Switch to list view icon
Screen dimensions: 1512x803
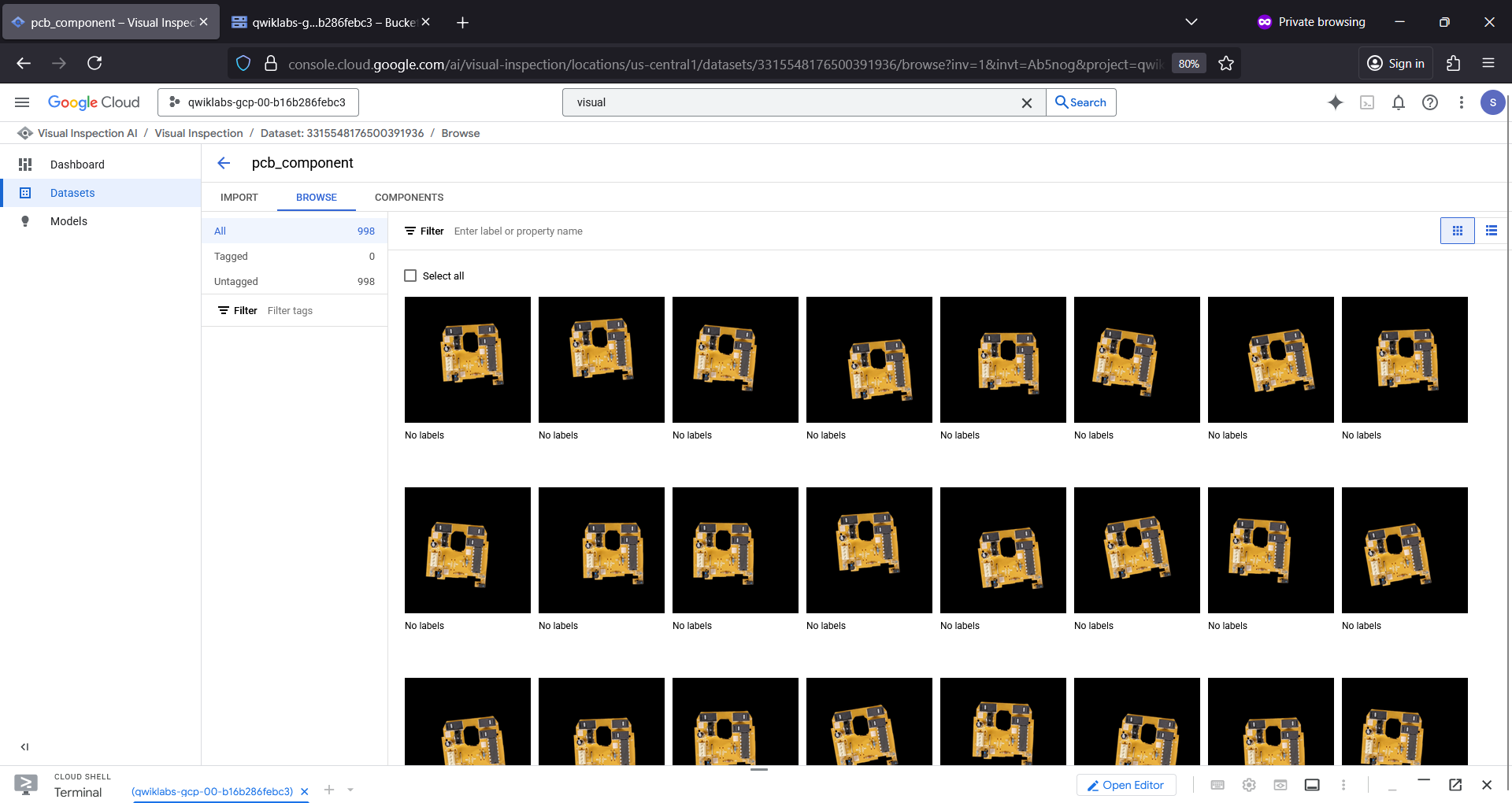tap(1492, 231)
